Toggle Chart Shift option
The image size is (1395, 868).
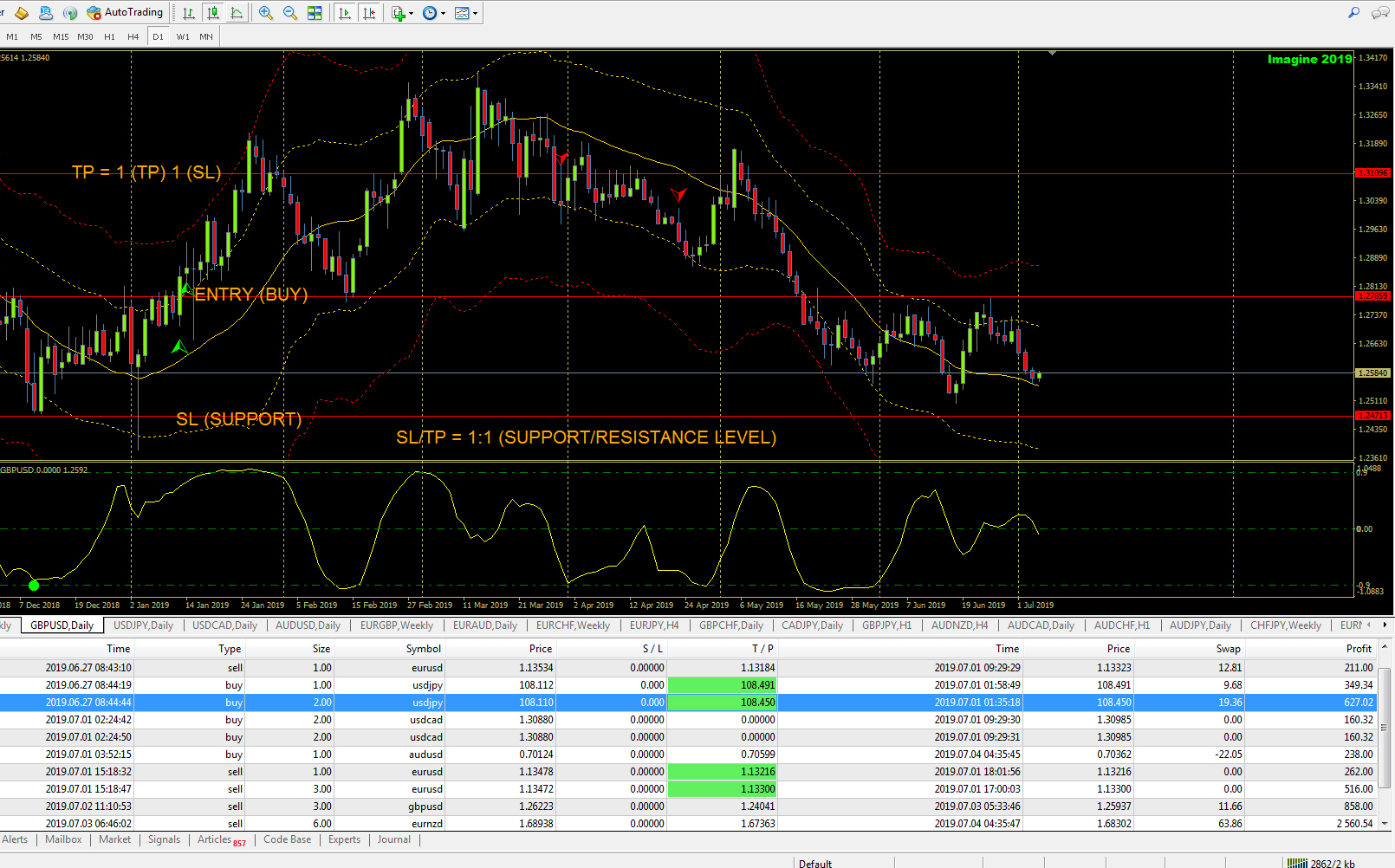tap(370, 13)
